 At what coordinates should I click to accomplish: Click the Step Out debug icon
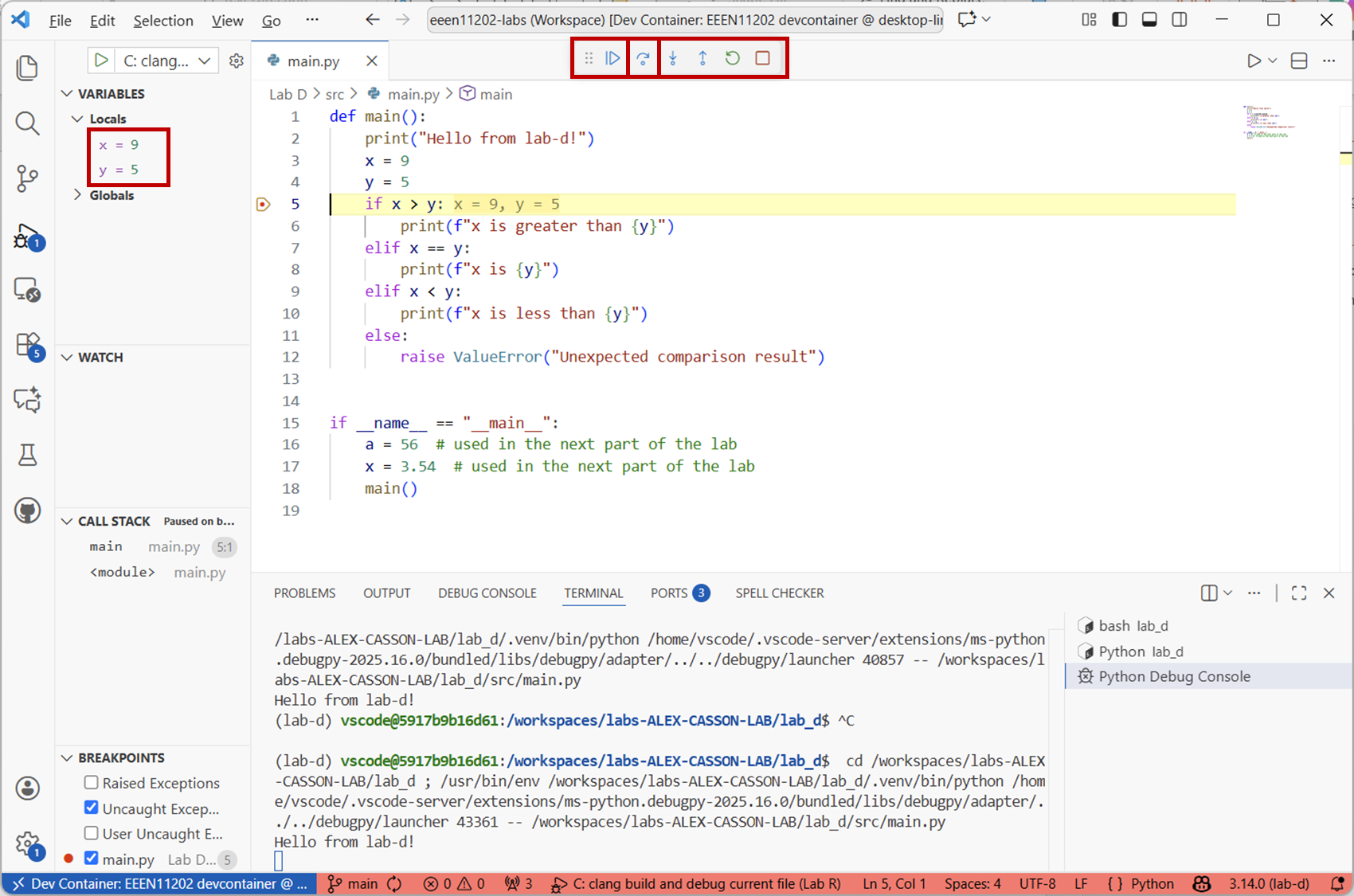coord(702,58)
